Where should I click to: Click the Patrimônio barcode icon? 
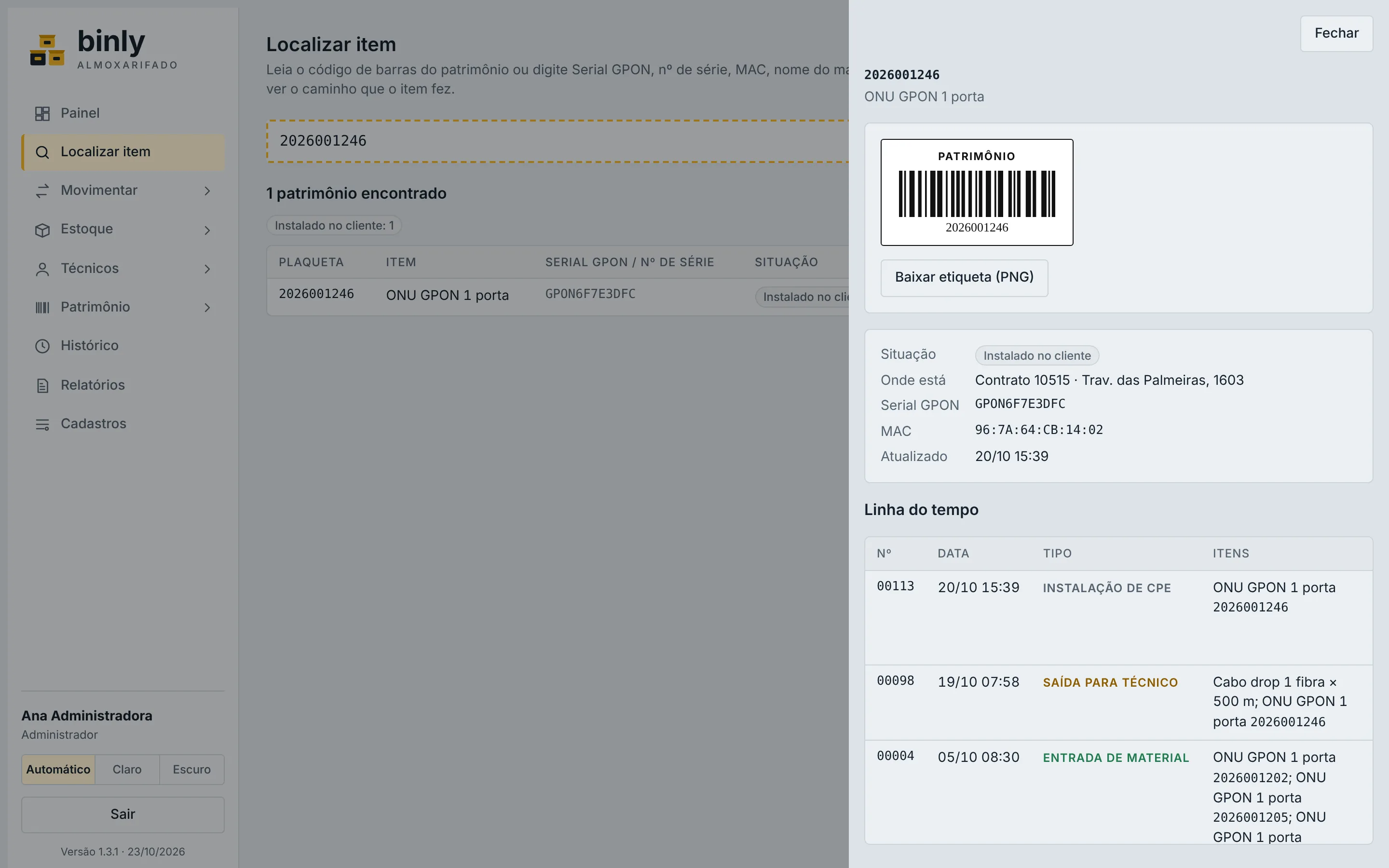pos(42,307)
